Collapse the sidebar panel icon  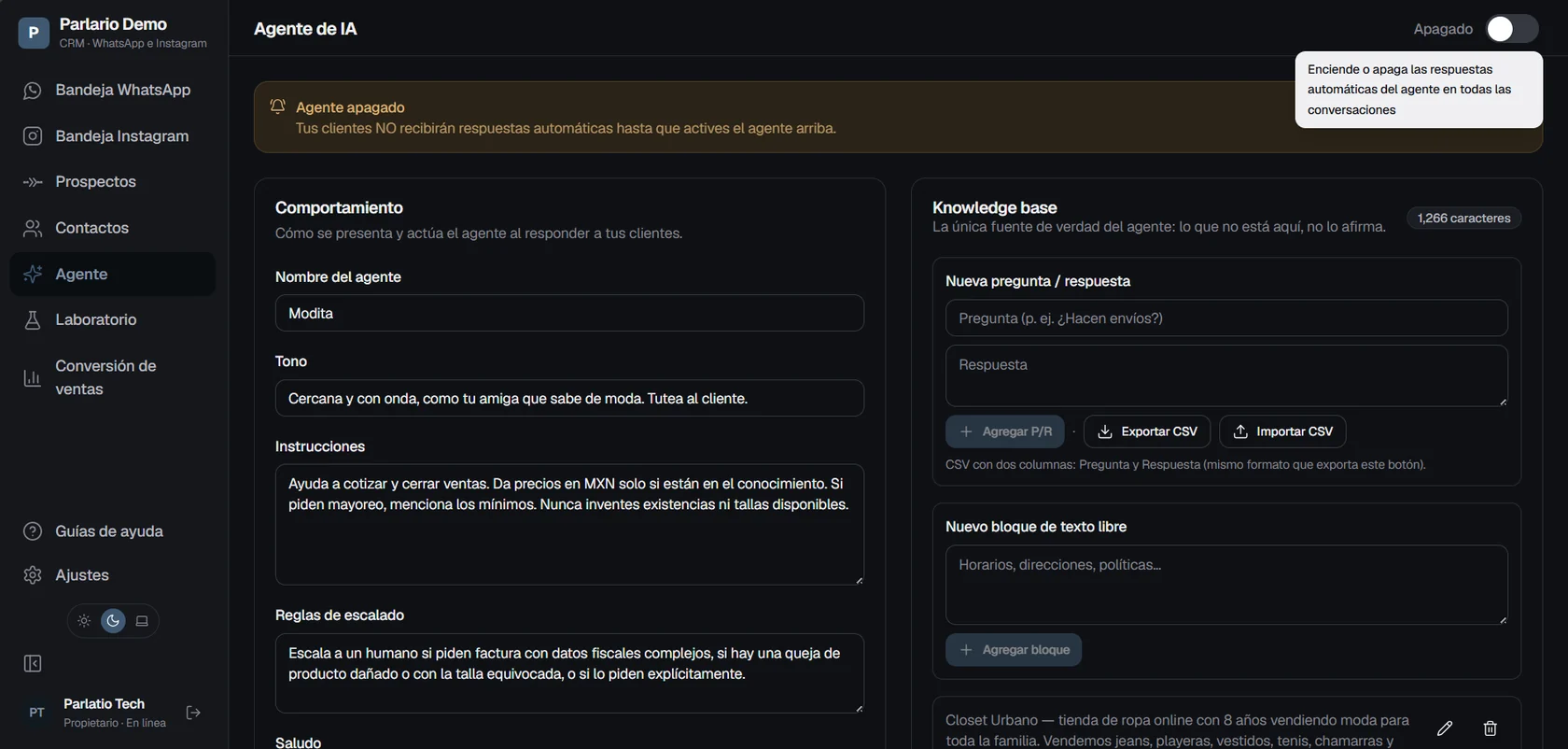pos(33,664)
